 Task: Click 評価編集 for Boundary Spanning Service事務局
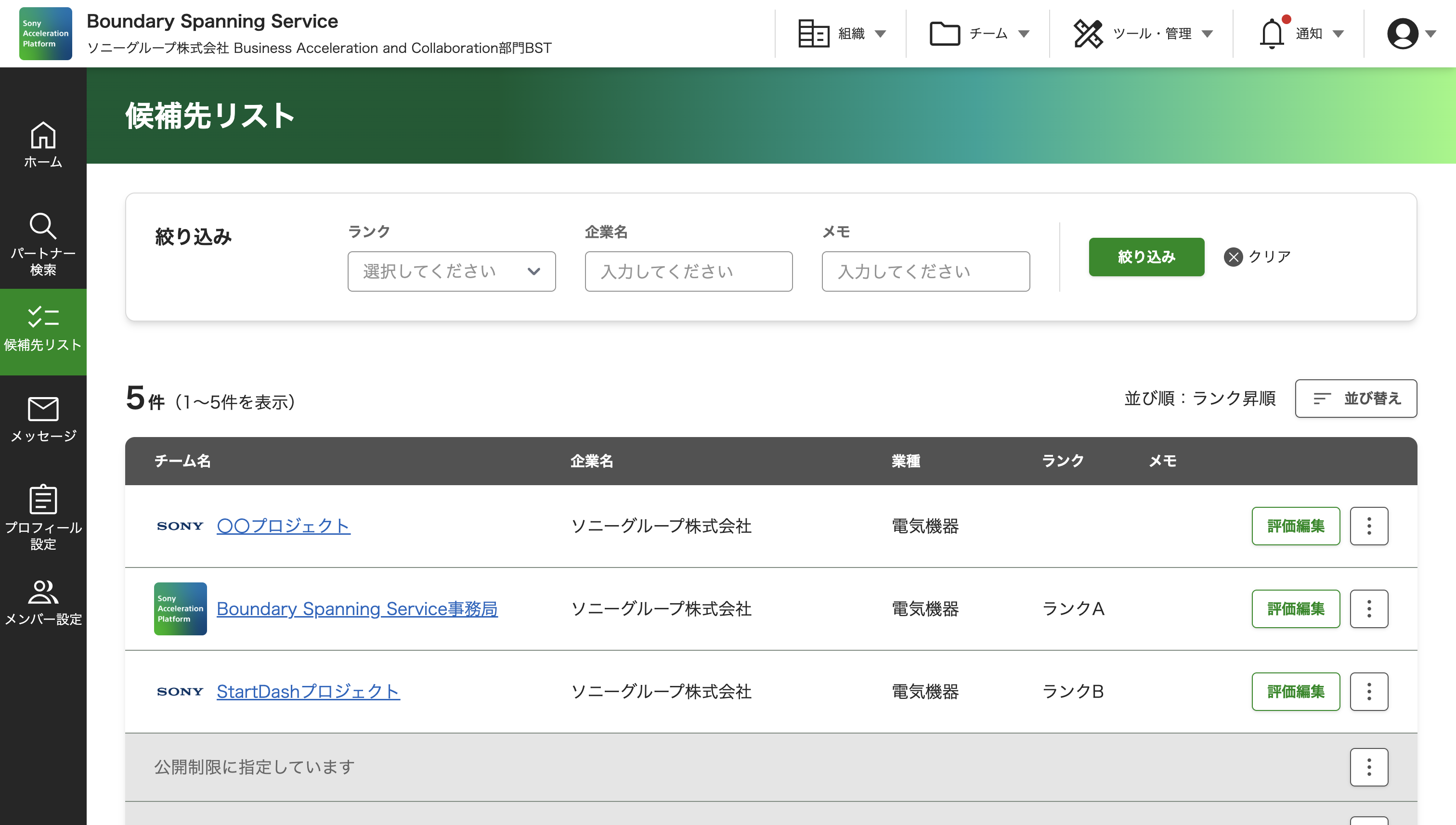point(1296,608)
